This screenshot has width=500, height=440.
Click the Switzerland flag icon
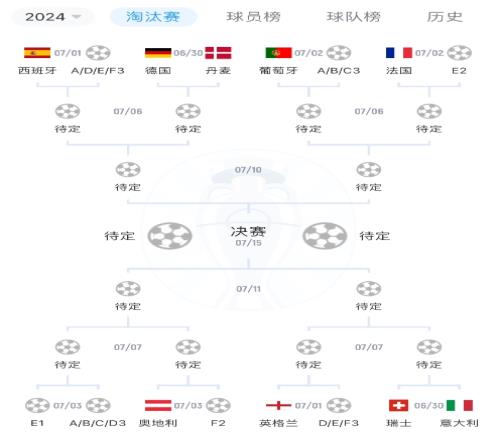(x=399, y=405)
